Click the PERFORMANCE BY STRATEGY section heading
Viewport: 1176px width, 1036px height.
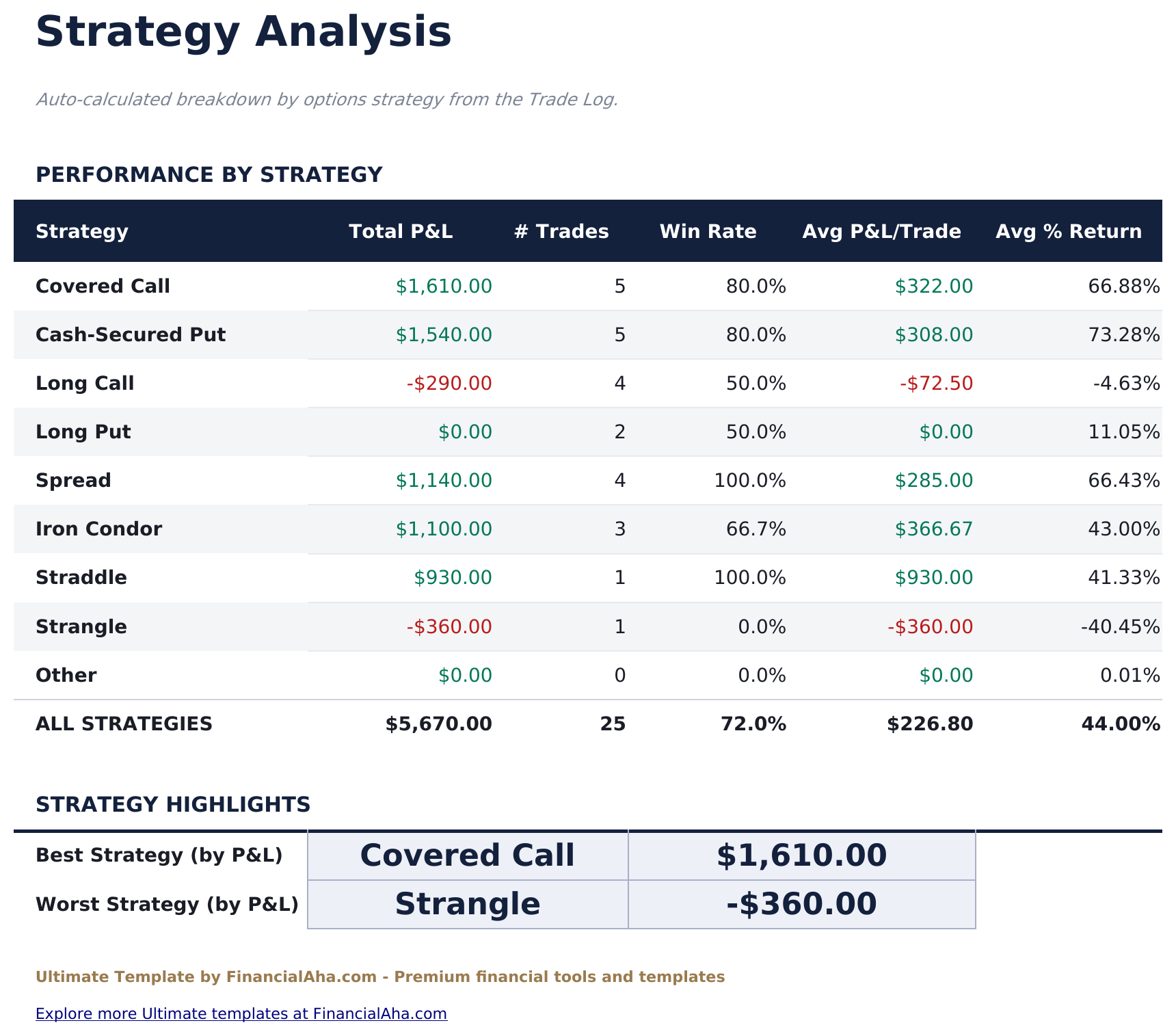tap(209, 174)
